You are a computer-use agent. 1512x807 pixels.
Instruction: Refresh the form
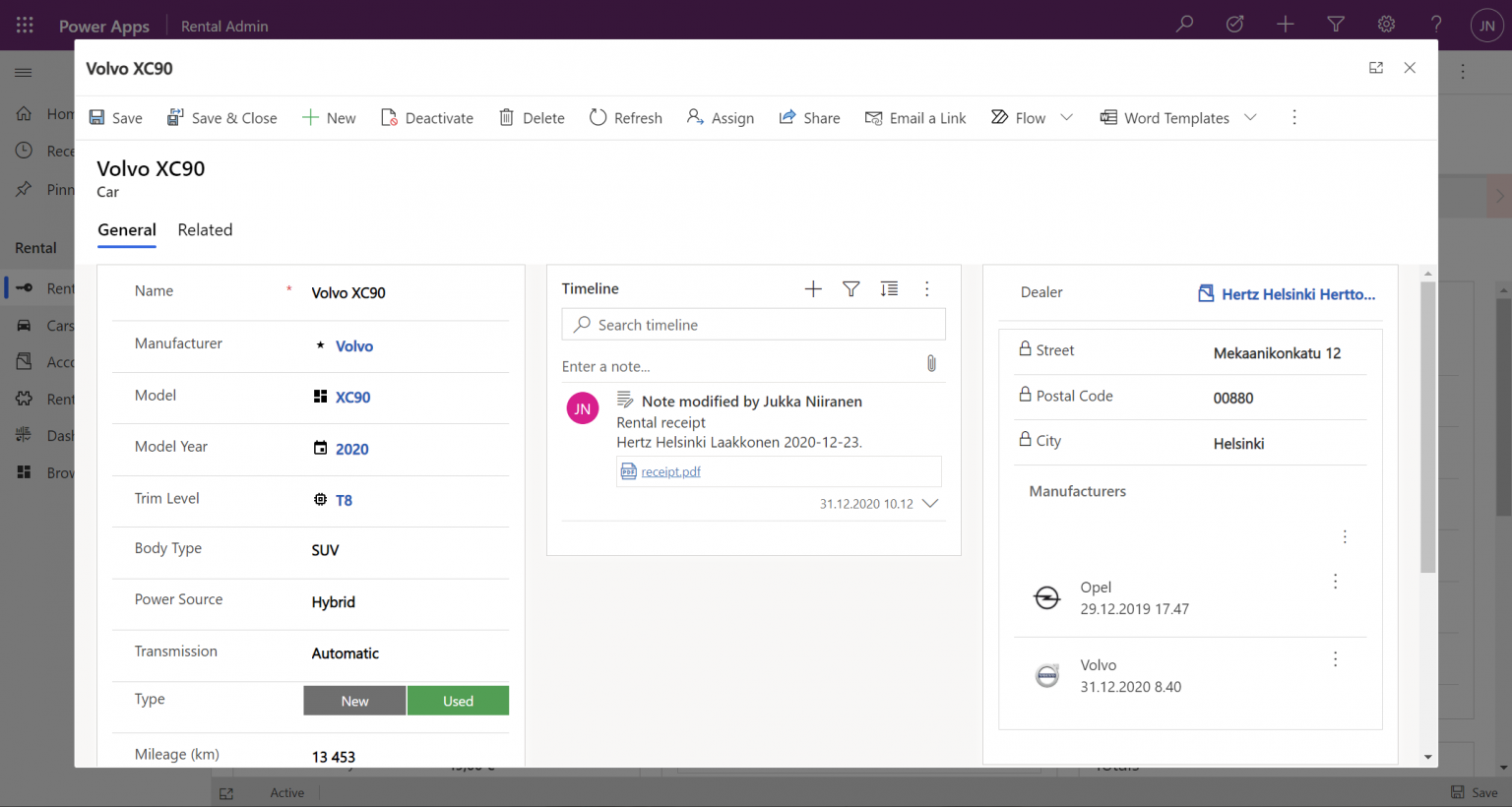click(x=626, y=118)
